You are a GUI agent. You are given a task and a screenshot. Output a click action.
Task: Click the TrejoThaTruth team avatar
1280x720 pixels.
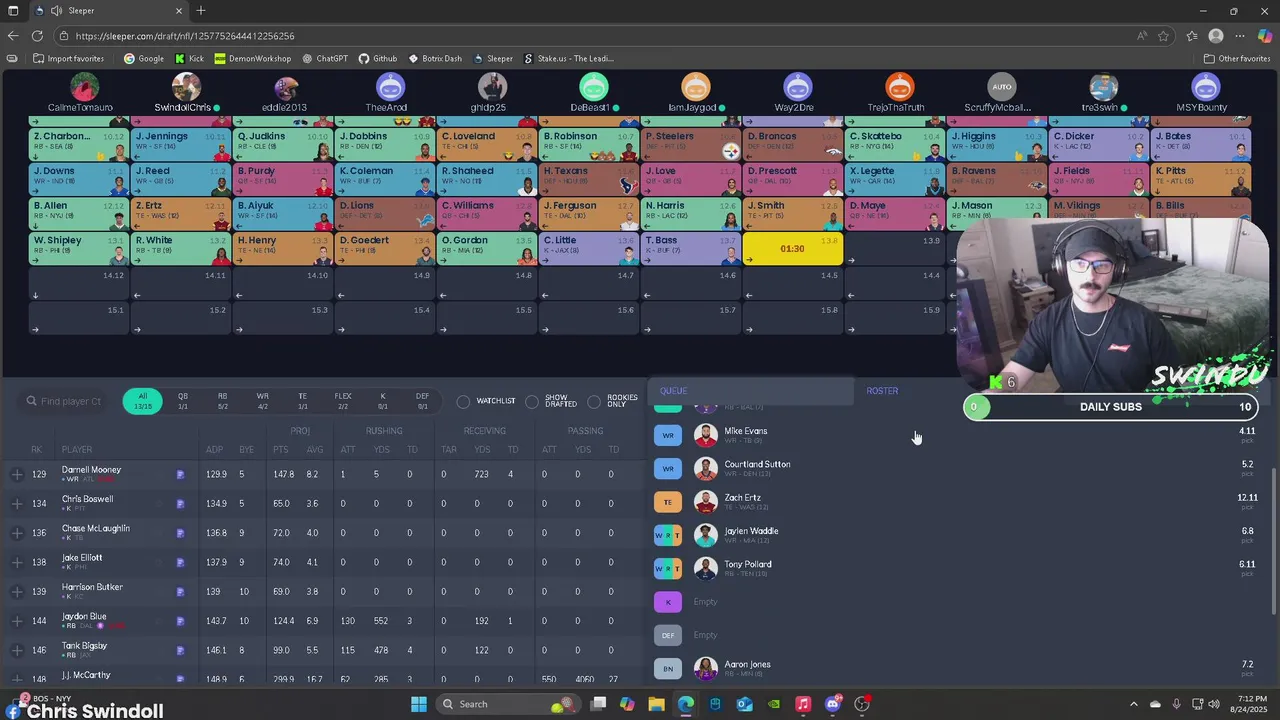[899, 87]
